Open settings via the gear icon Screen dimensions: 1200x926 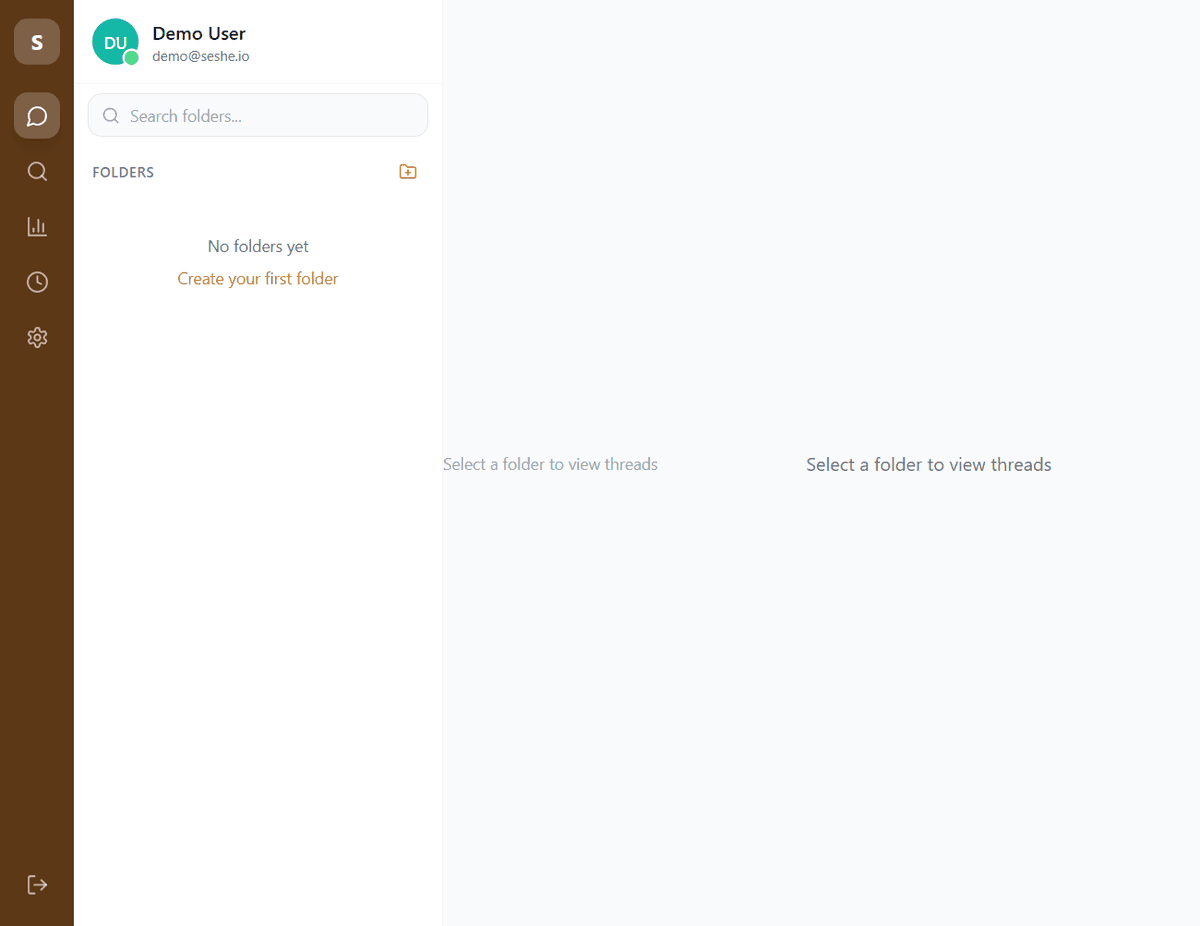(x=37, y=338)
